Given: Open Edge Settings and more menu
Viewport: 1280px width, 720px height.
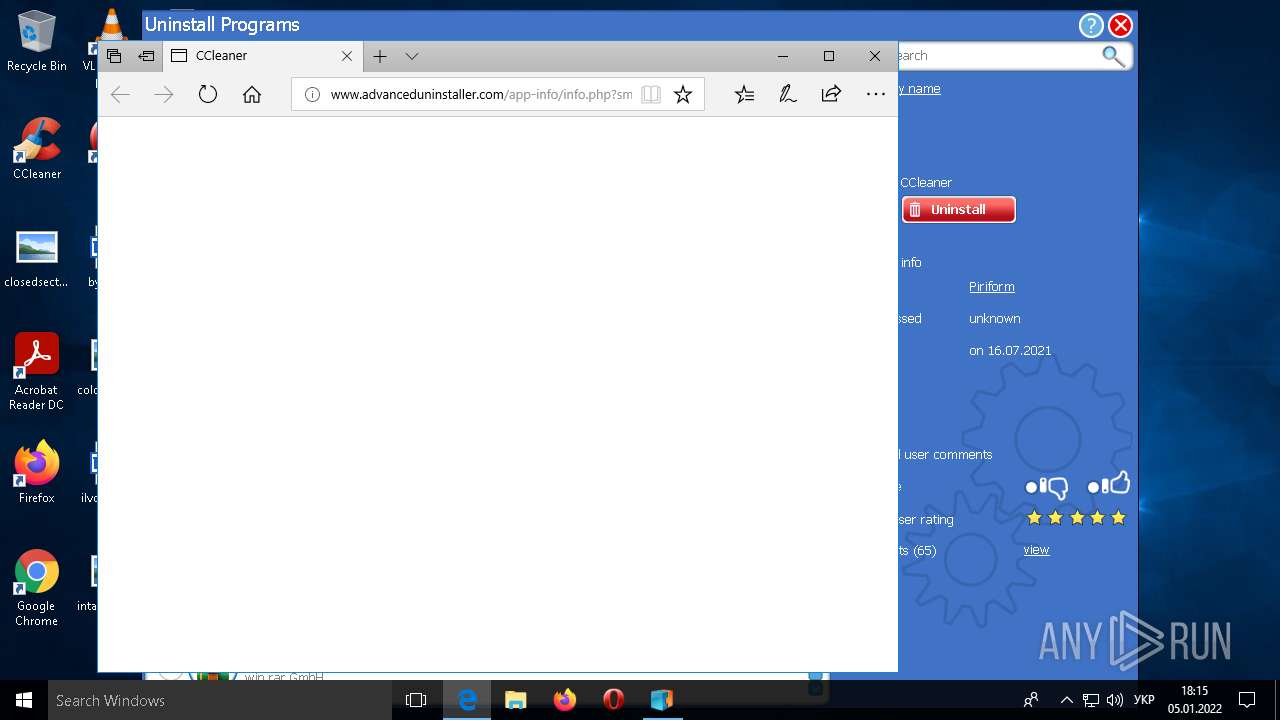Looking at the screenshot, I should pos(876,94).
